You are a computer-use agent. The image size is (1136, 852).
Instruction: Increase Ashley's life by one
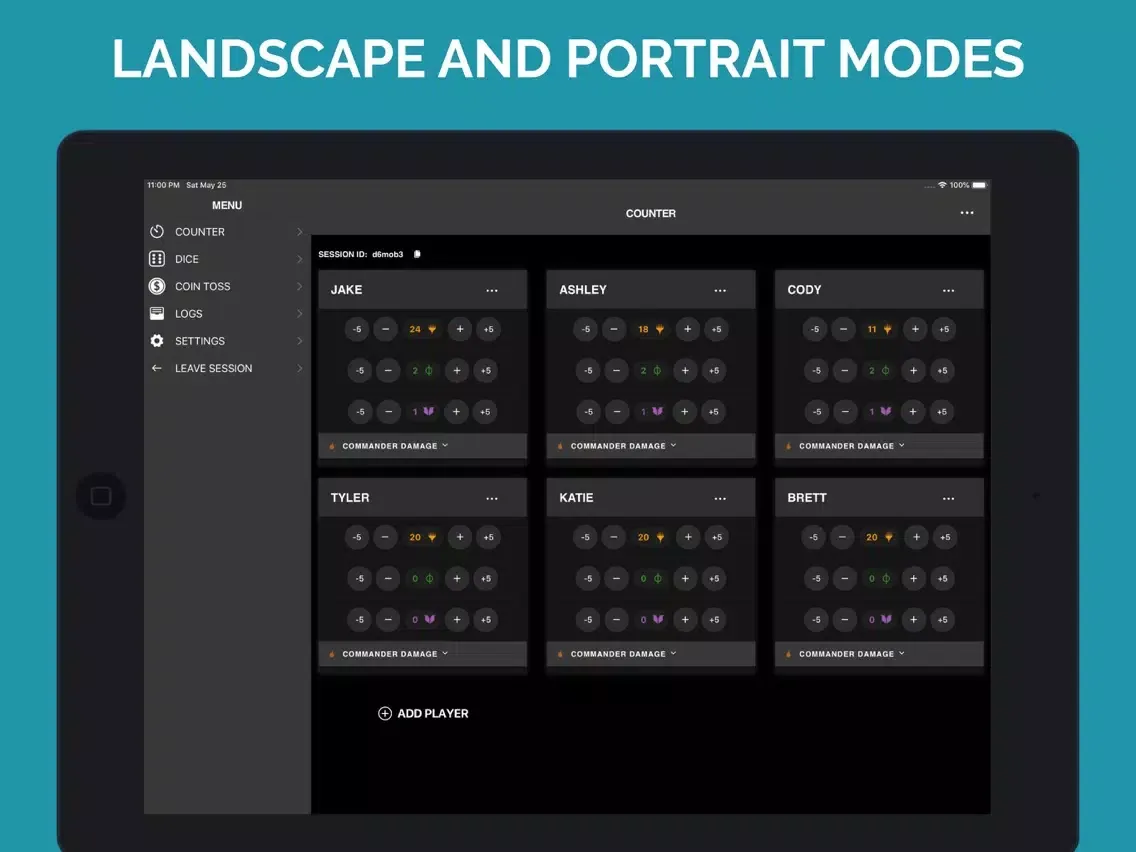pos(687,329)
